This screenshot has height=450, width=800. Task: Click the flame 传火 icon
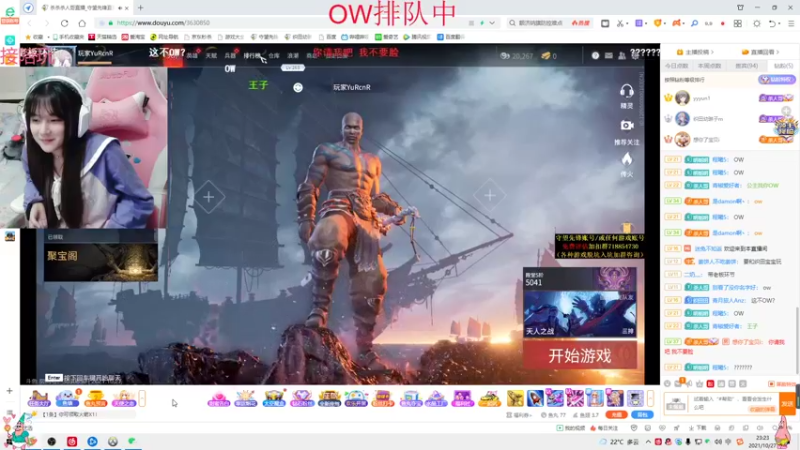pyautogui.click(x=627, y=165)
